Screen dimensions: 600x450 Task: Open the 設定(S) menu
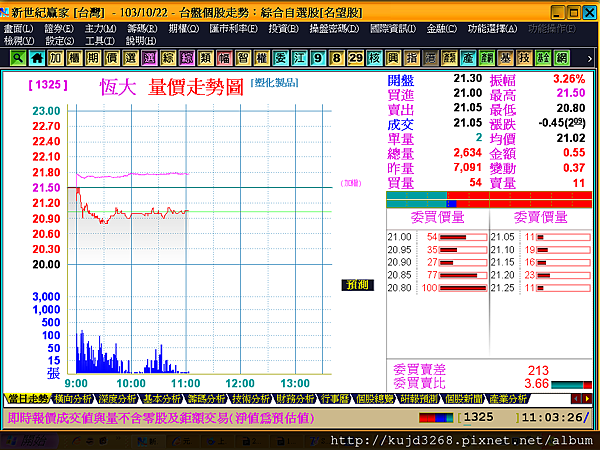60,41
